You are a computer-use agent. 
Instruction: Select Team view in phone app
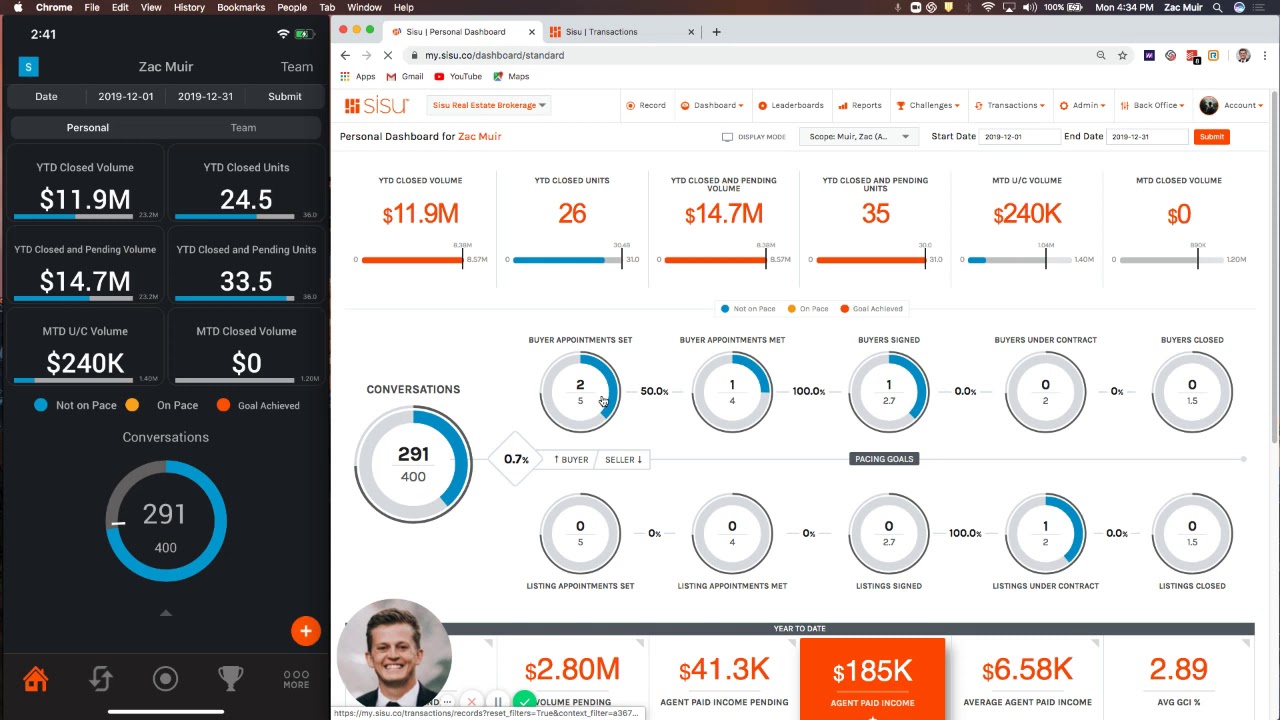click(243, 128)
